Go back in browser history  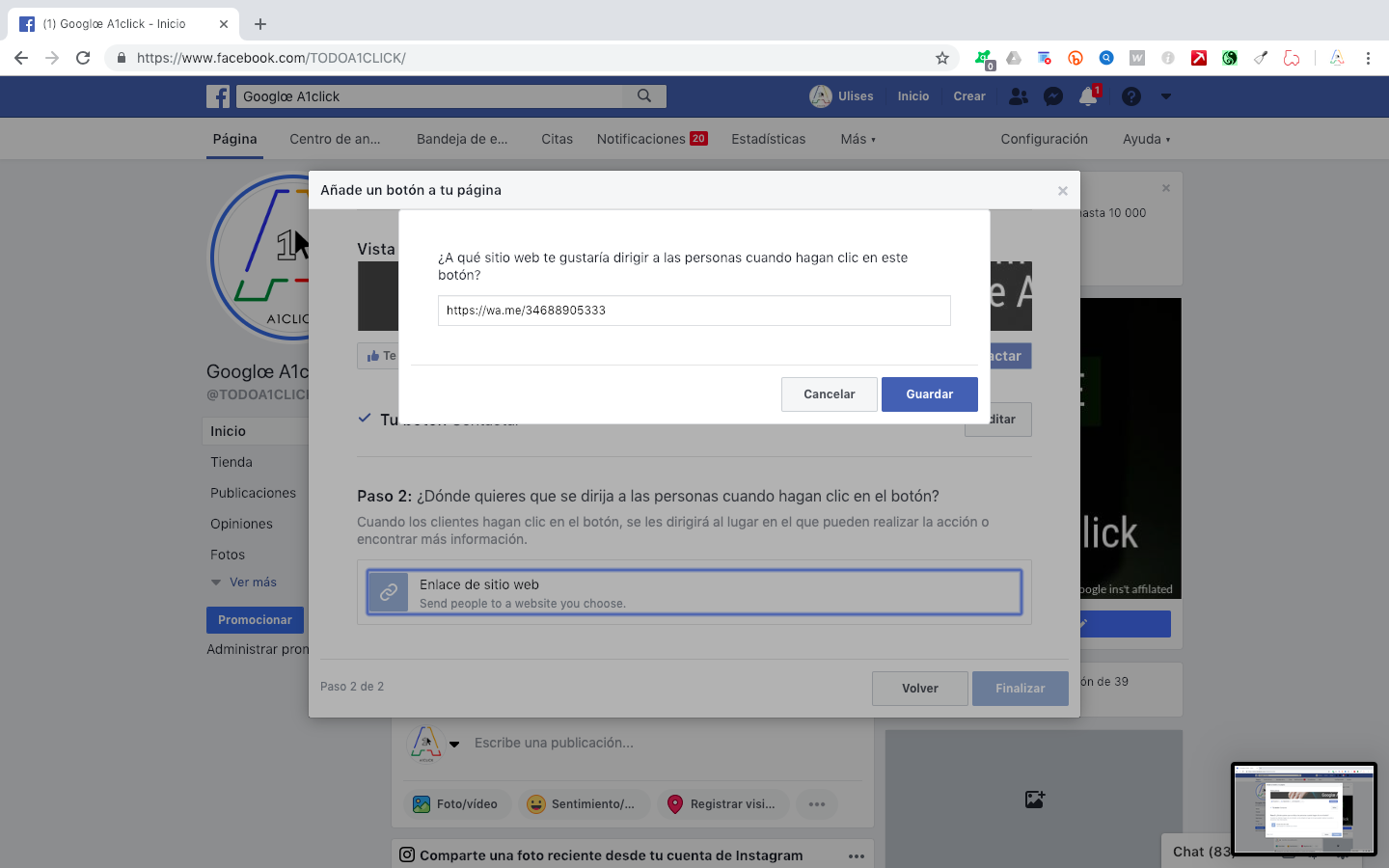point(21,58)
